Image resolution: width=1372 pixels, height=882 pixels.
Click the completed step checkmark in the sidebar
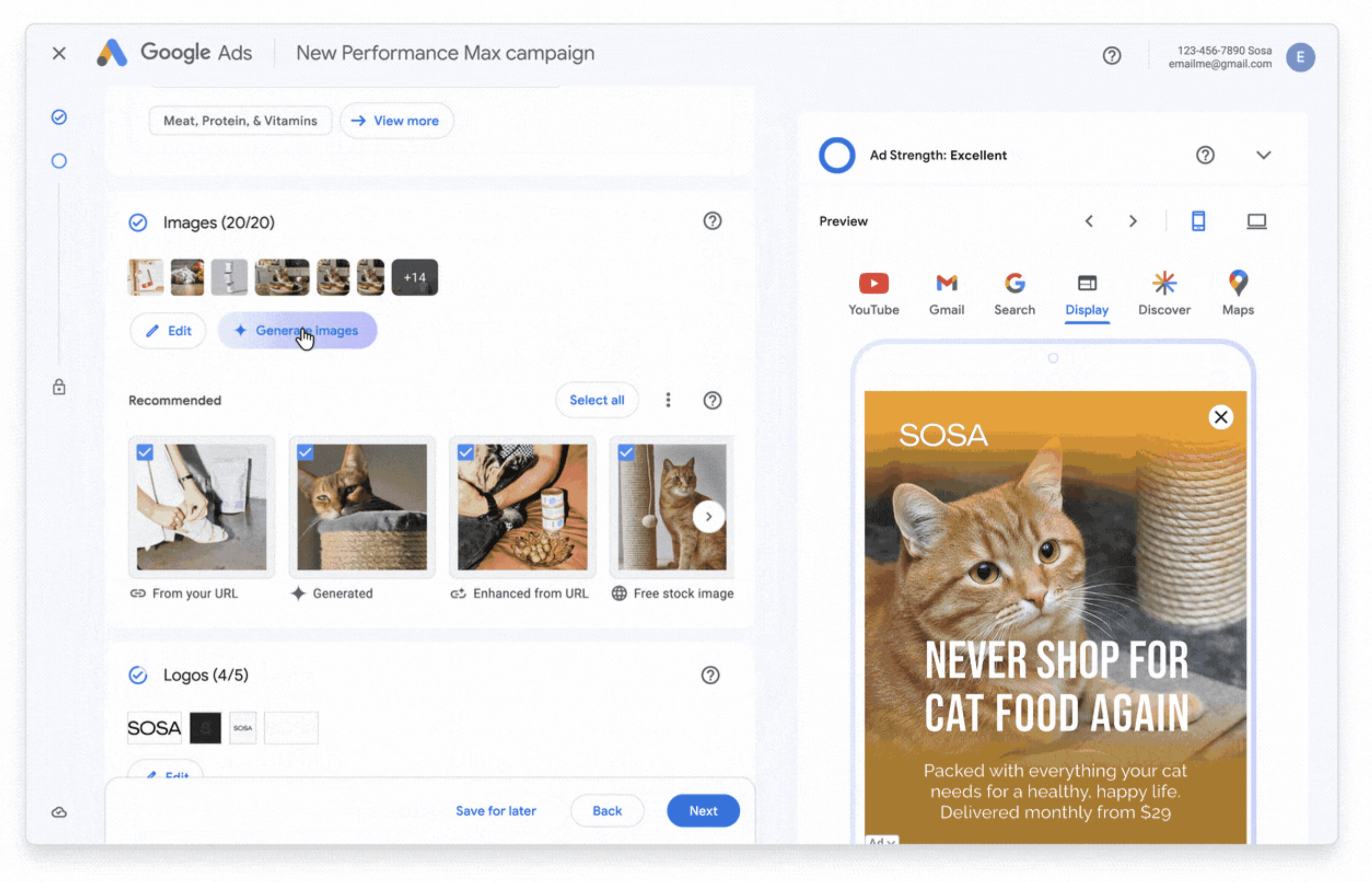[x=59, y=117]
